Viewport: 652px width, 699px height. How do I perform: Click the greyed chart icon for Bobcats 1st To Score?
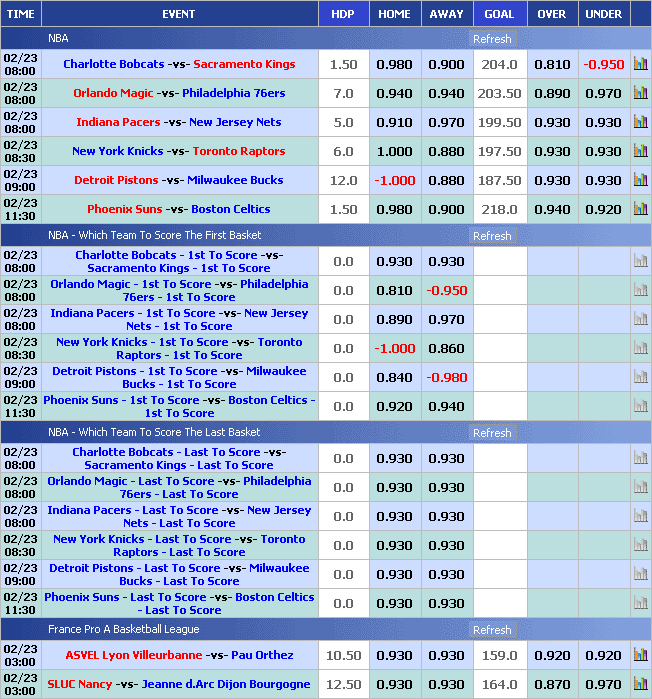coord(640,261)
